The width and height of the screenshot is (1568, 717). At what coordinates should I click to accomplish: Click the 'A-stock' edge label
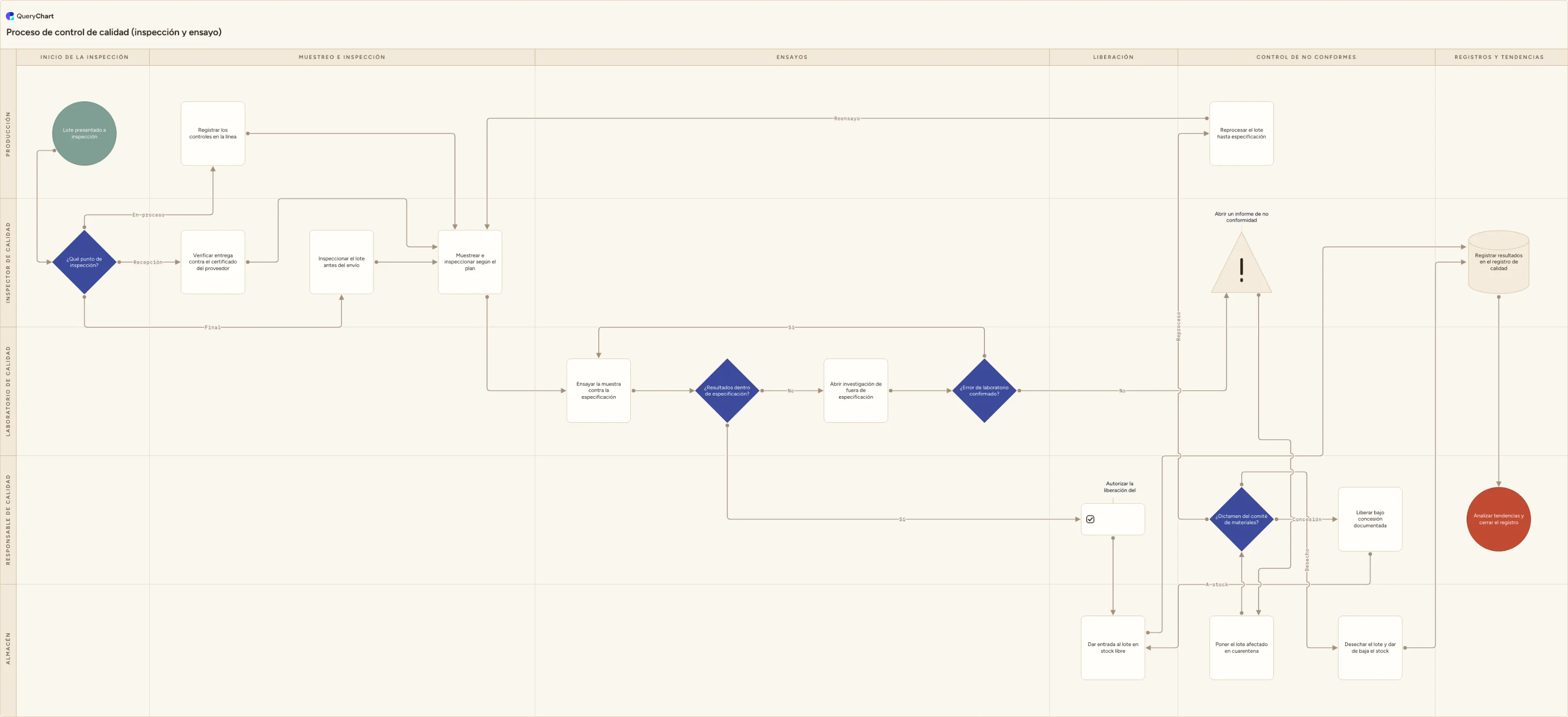coord(1217,584)
